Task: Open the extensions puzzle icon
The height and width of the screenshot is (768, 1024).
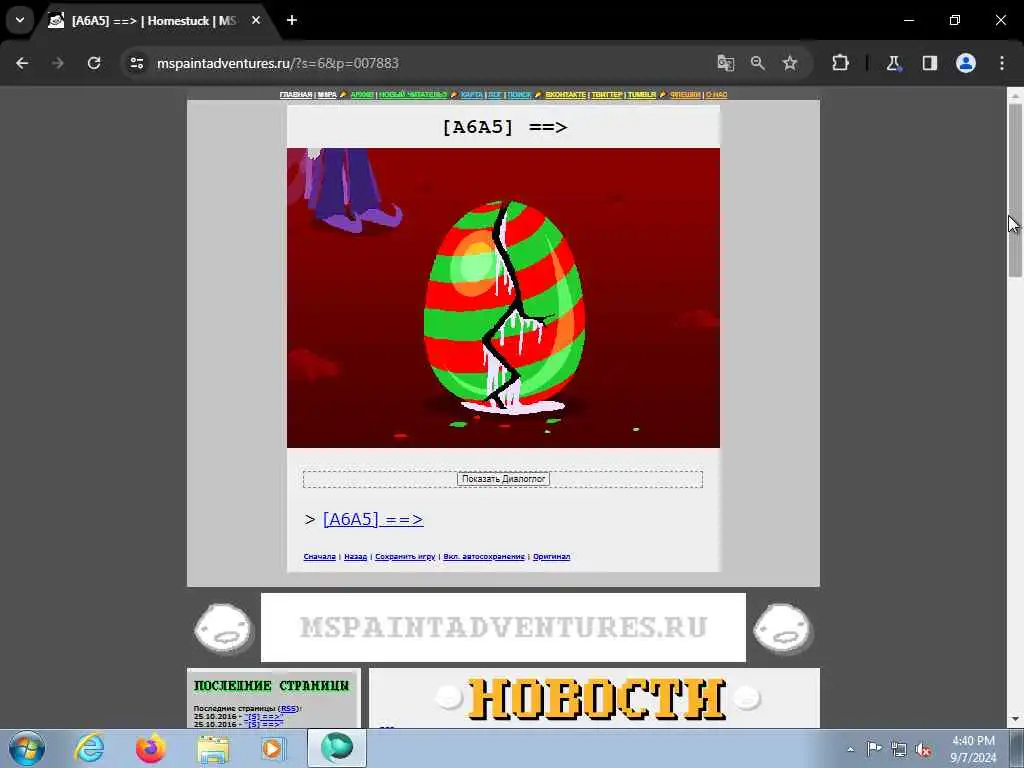Action: [x=840, y=63]
